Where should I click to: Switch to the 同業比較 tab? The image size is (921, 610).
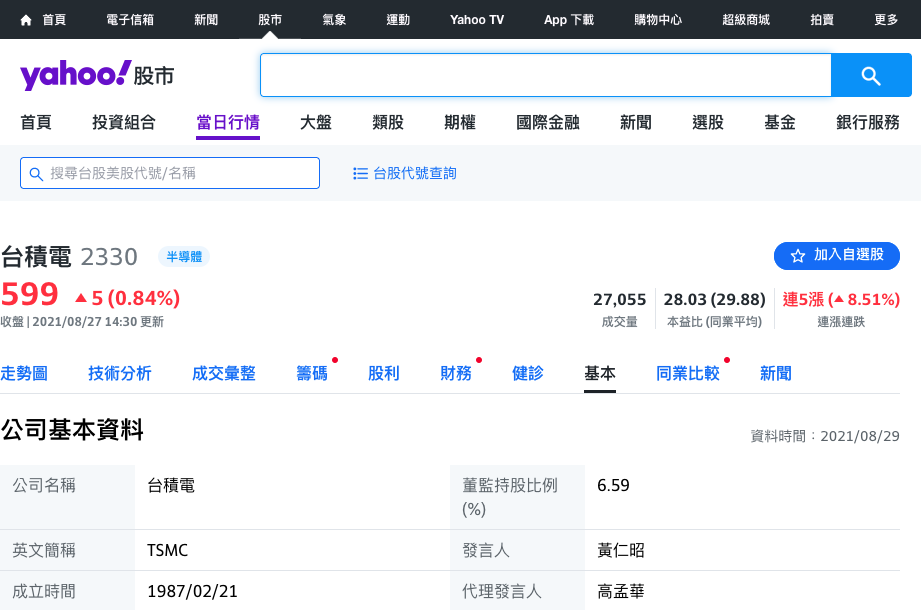[x=688, y=373]
